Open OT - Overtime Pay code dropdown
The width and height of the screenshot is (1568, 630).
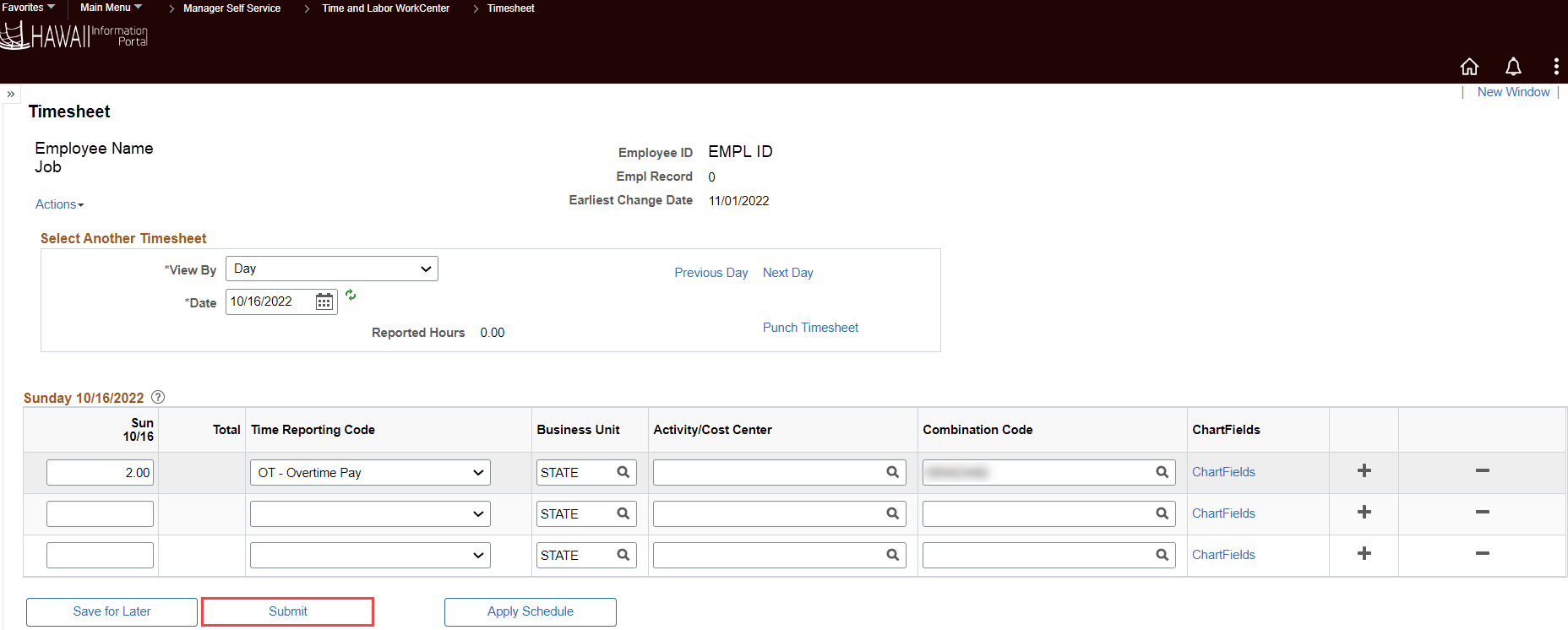(370, 473)
